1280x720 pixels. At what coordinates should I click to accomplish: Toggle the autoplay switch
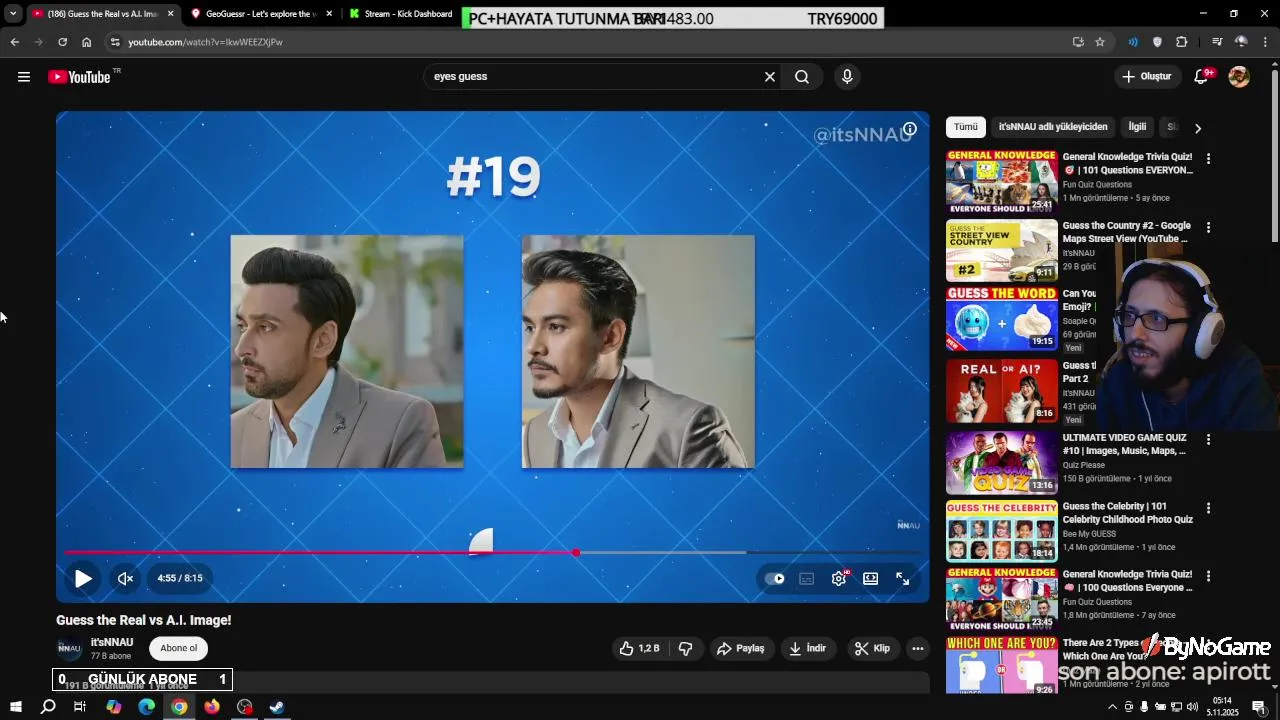pyautogui.click(x=775, y=578)
